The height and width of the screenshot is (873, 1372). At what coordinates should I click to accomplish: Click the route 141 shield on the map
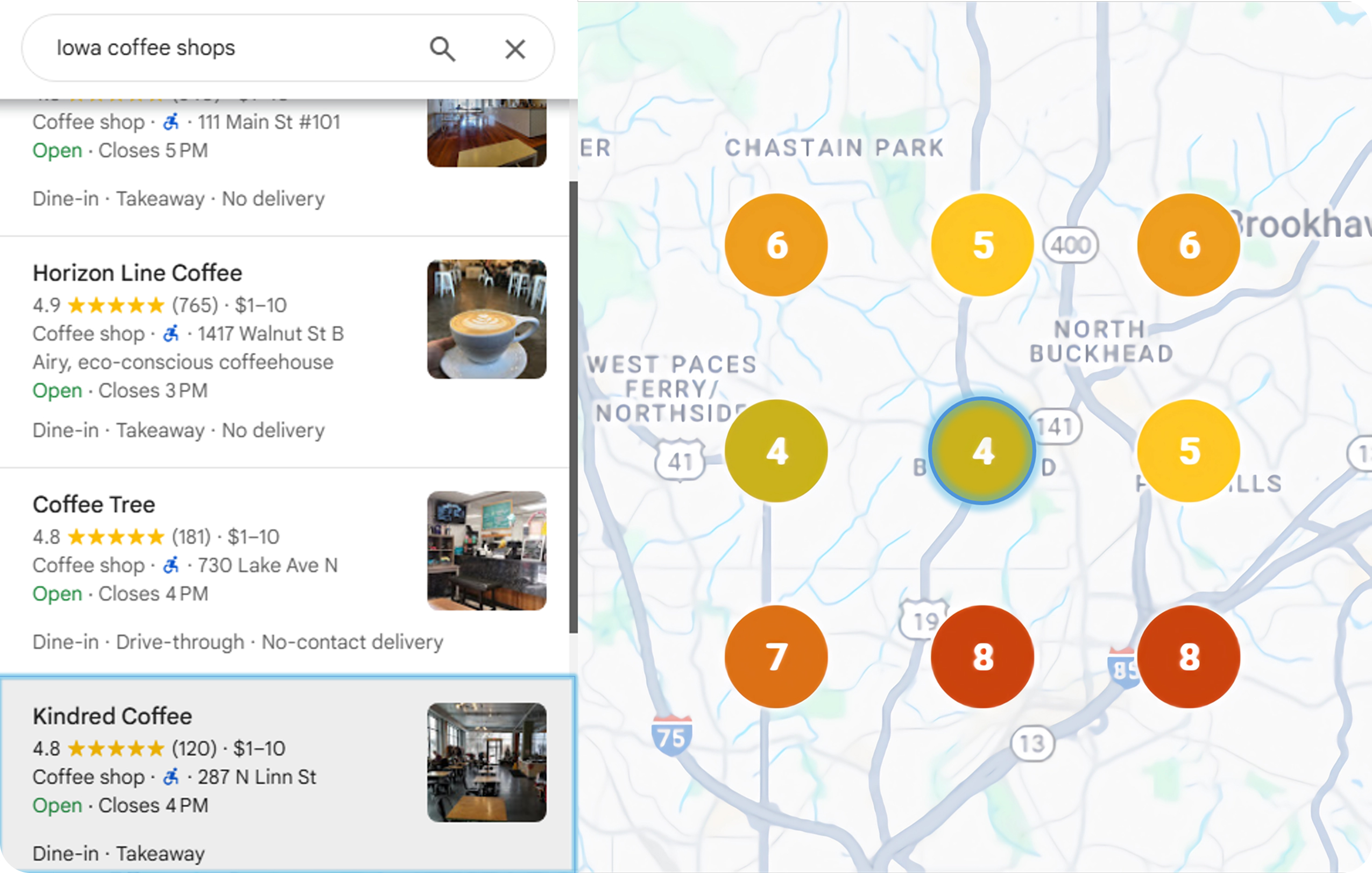click(1056, 427)
